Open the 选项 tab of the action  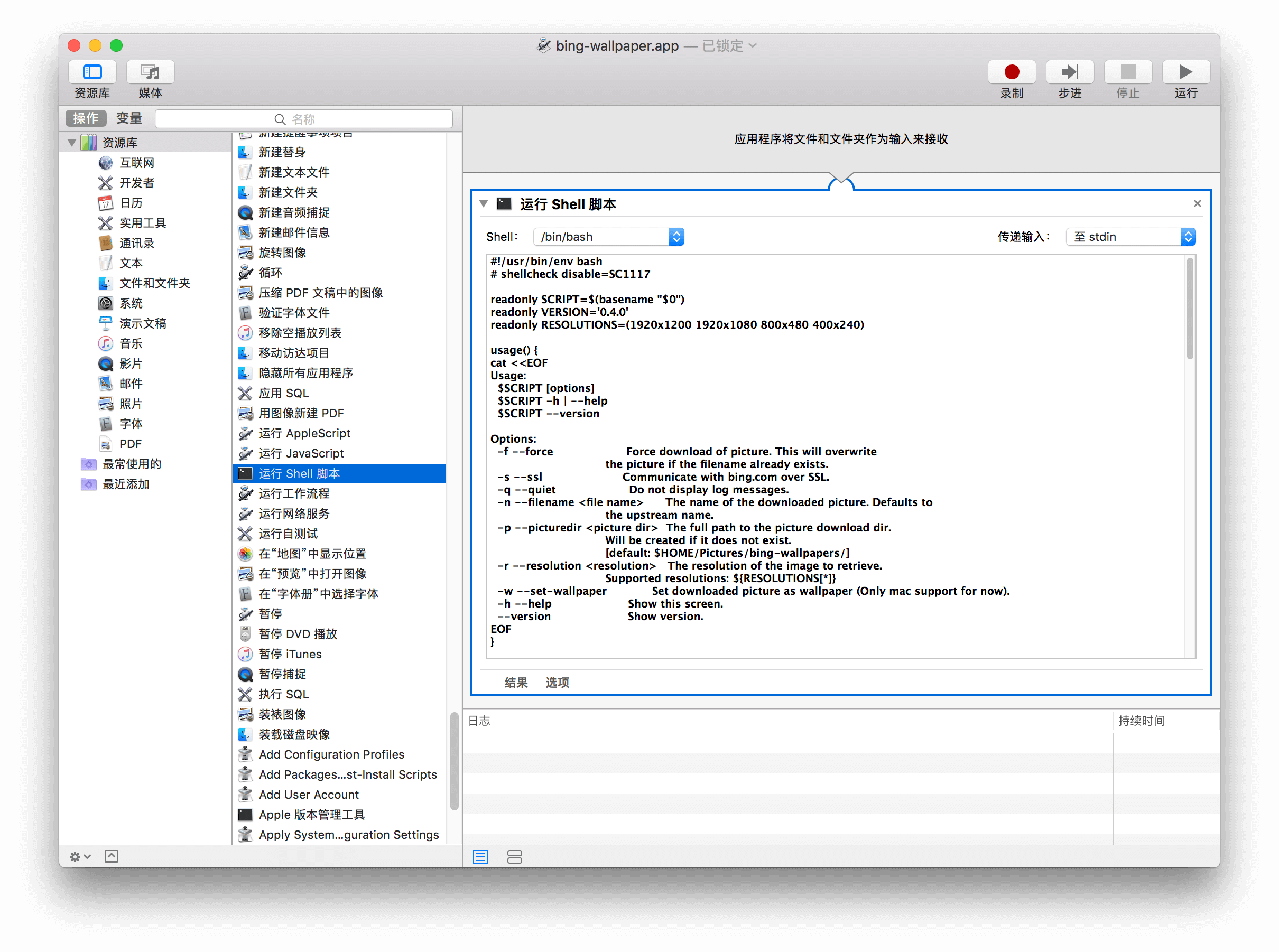click(x=558, y=683)
